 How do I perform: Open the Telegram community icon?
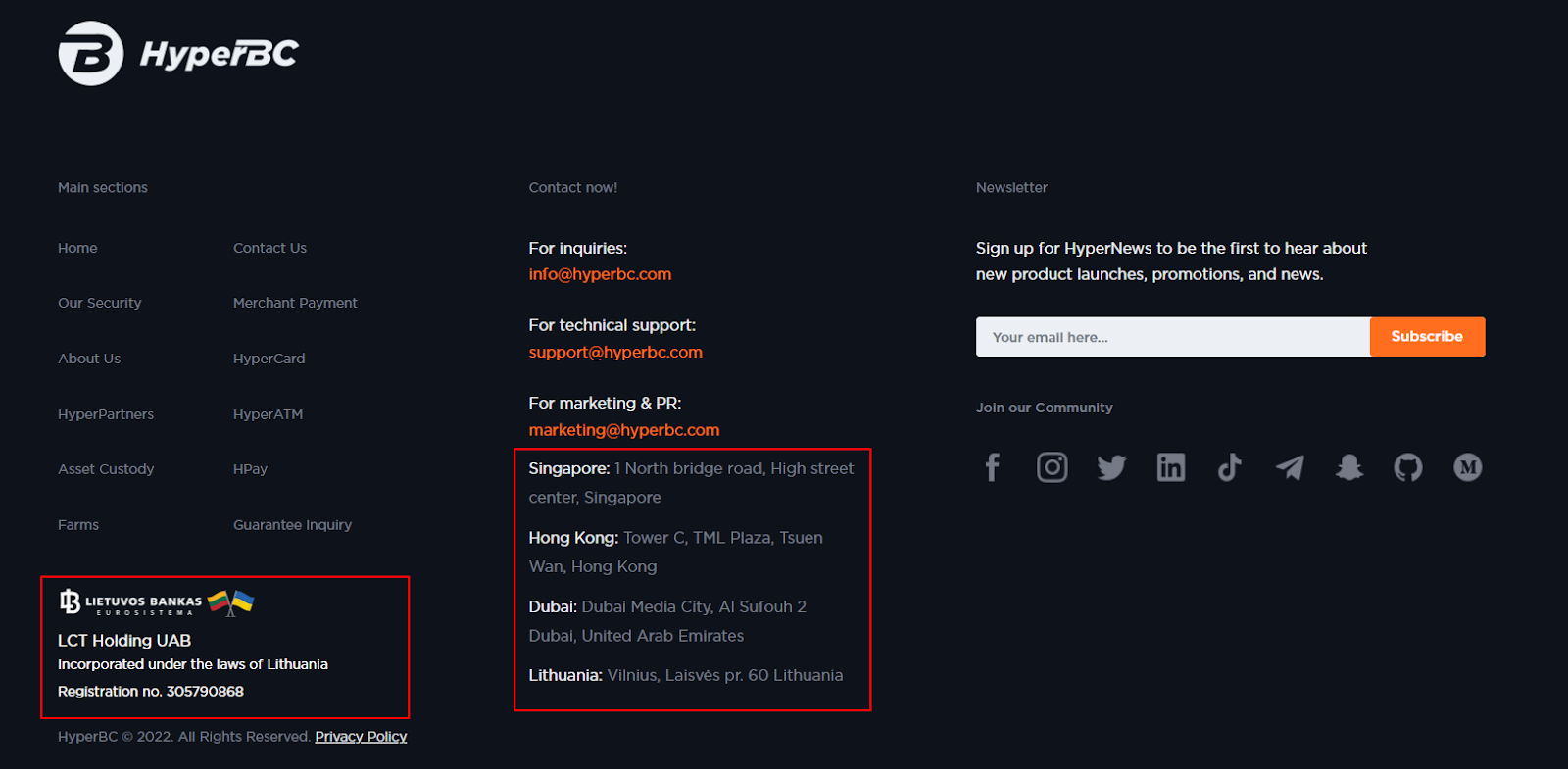click(1290, 467)
